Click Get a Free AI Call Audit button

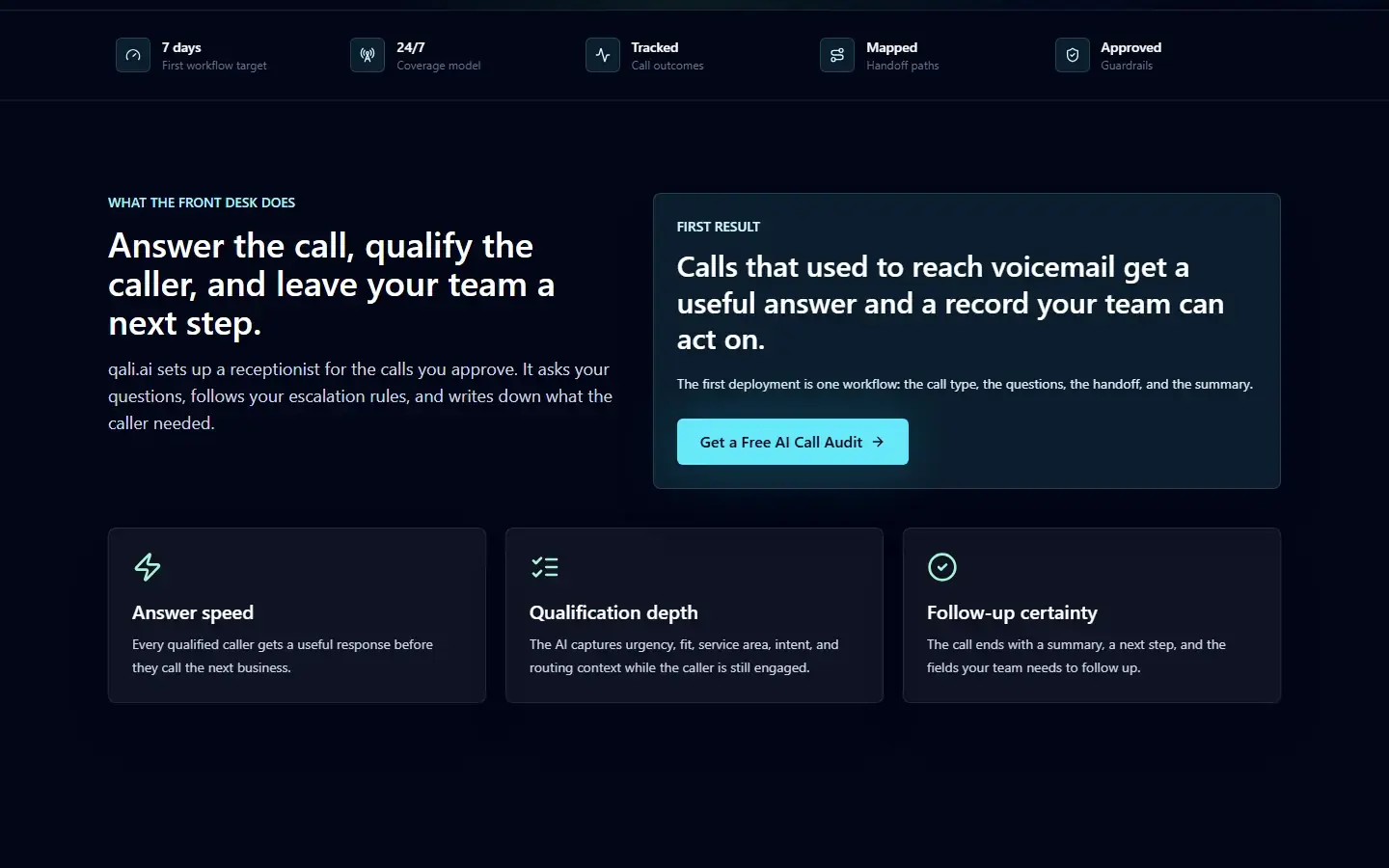(x=793, y=442)
